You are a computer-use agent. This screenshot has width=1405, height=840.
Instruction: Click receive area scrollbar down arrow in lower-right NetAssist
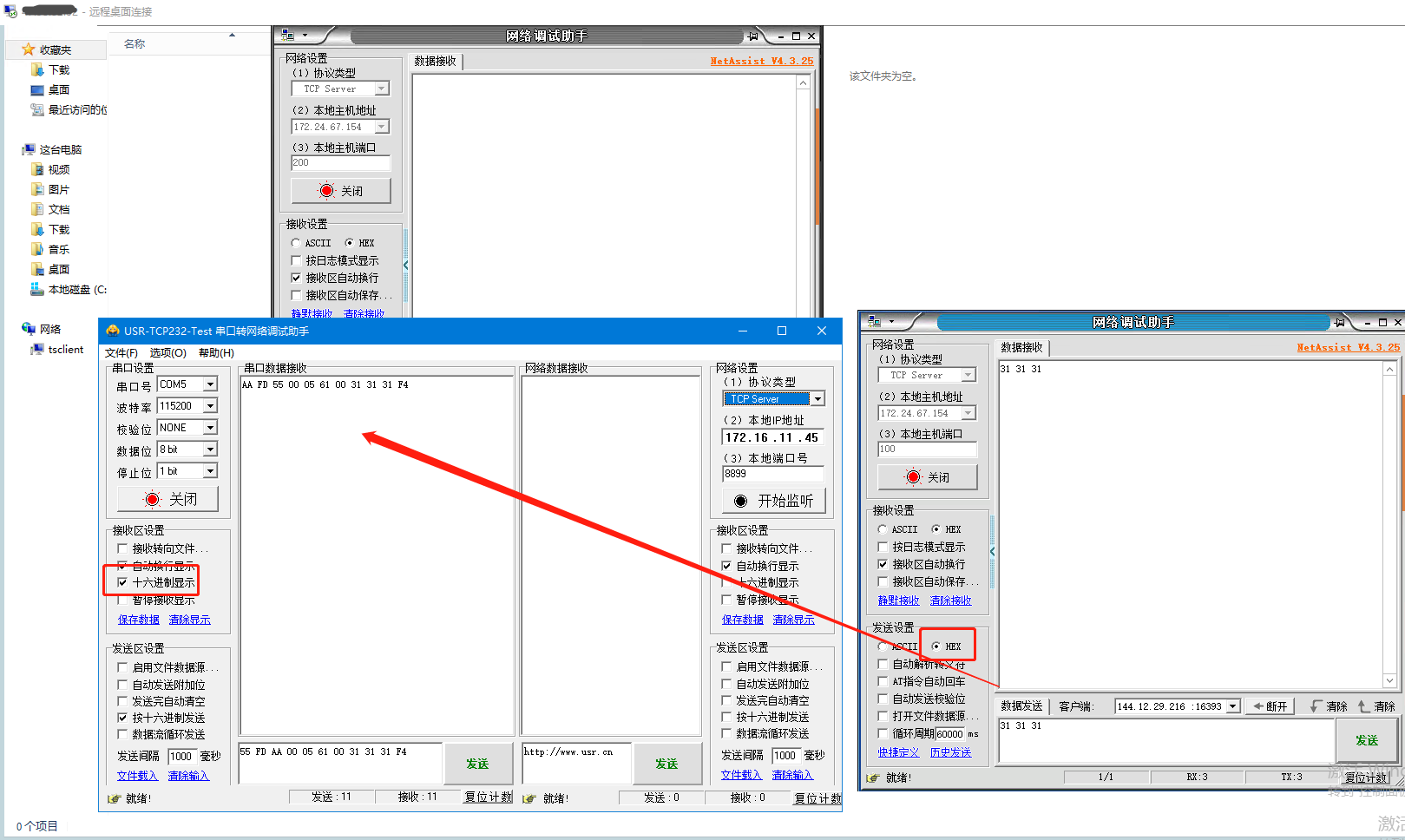click(1389, 681)
